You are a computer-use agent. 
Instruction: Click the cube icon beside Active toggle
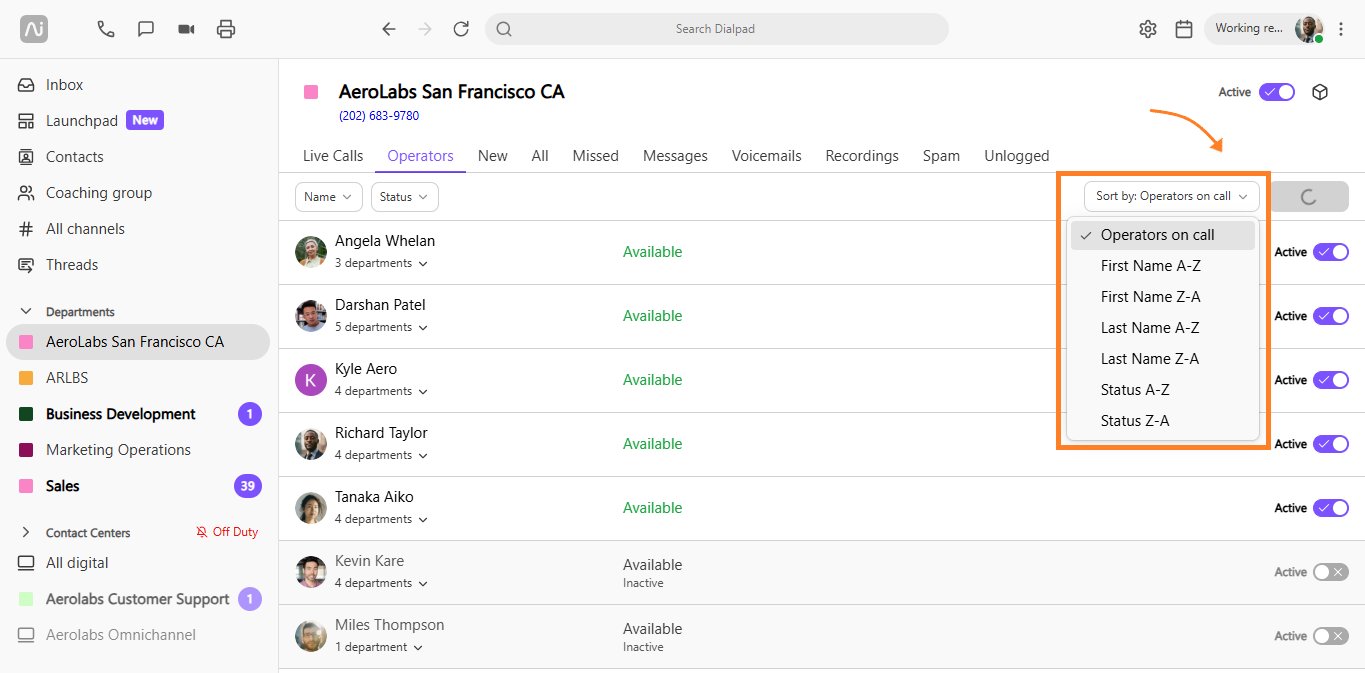click(x=1320, y=92)
